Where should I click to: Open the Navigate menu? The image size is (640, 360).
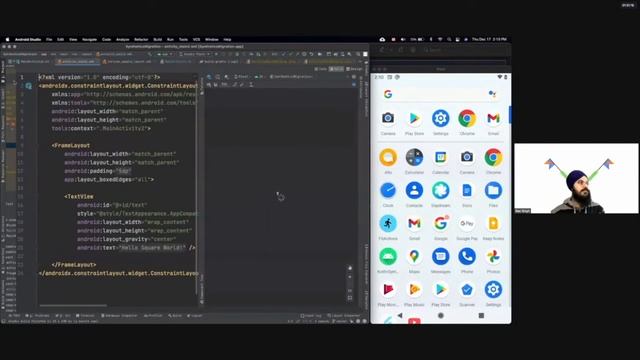tap(89, 40)
